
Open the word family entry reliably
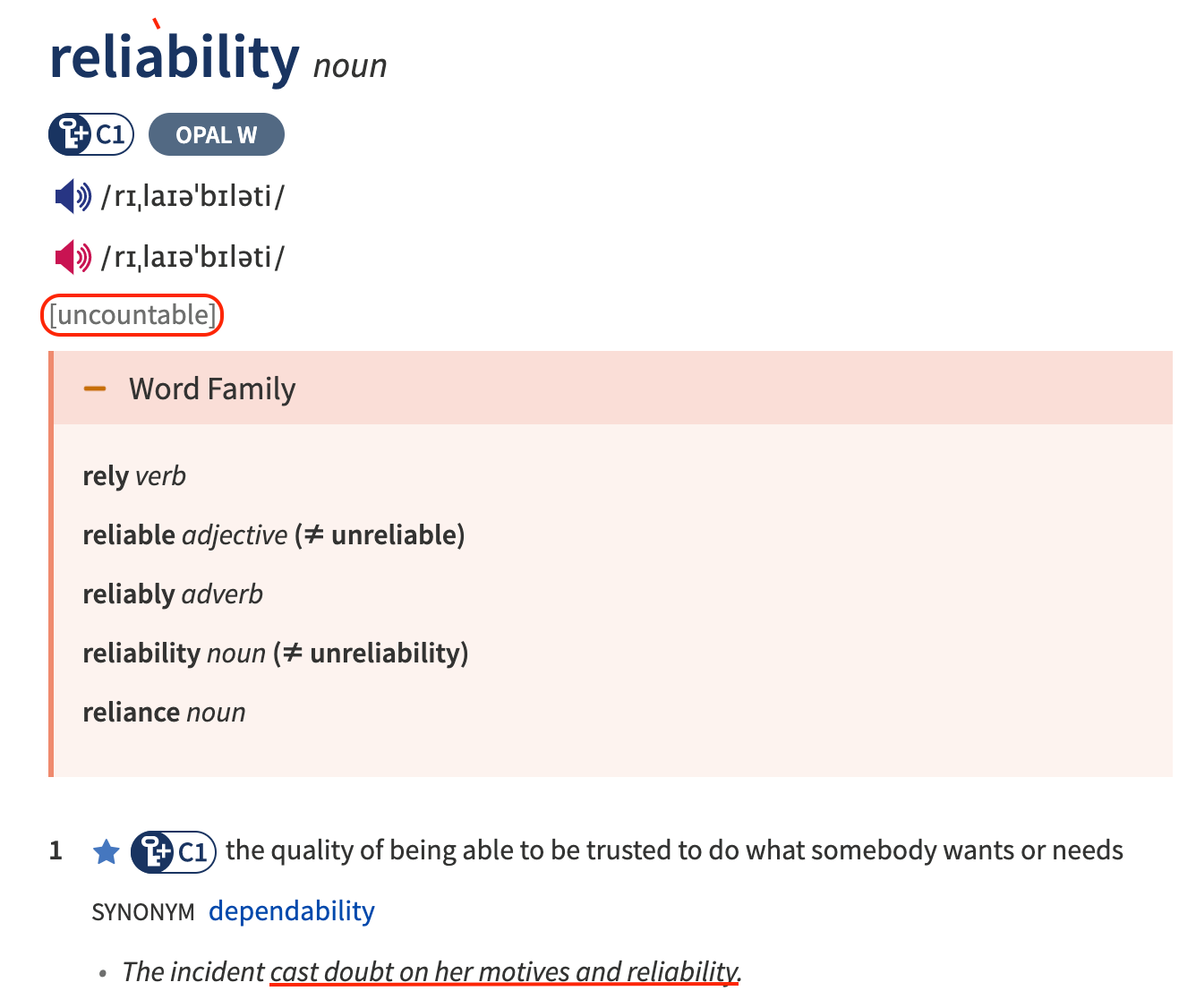(128, 594)
